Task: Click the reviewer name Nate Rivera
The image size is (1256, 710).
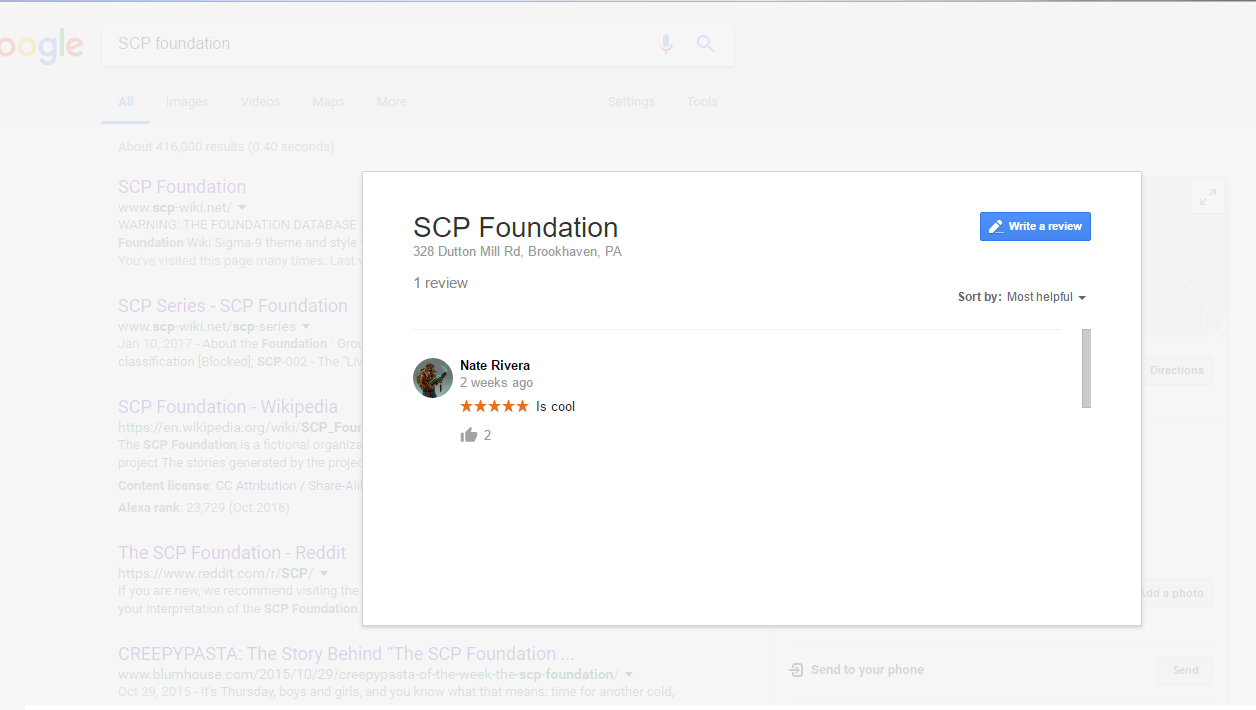Action: coord(495,365)
